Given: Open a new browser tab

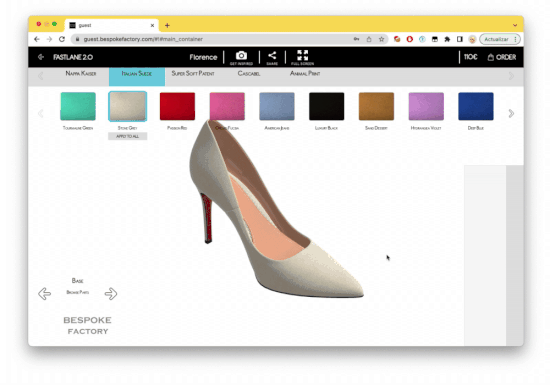Looking at the screenshot, I should click(167, 25).
